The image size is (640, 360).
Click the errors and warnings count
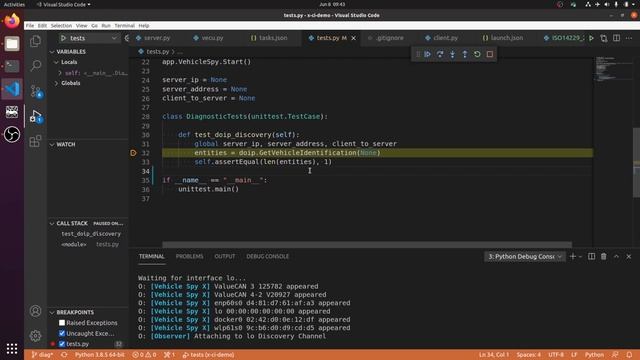[x=144, y=355]
